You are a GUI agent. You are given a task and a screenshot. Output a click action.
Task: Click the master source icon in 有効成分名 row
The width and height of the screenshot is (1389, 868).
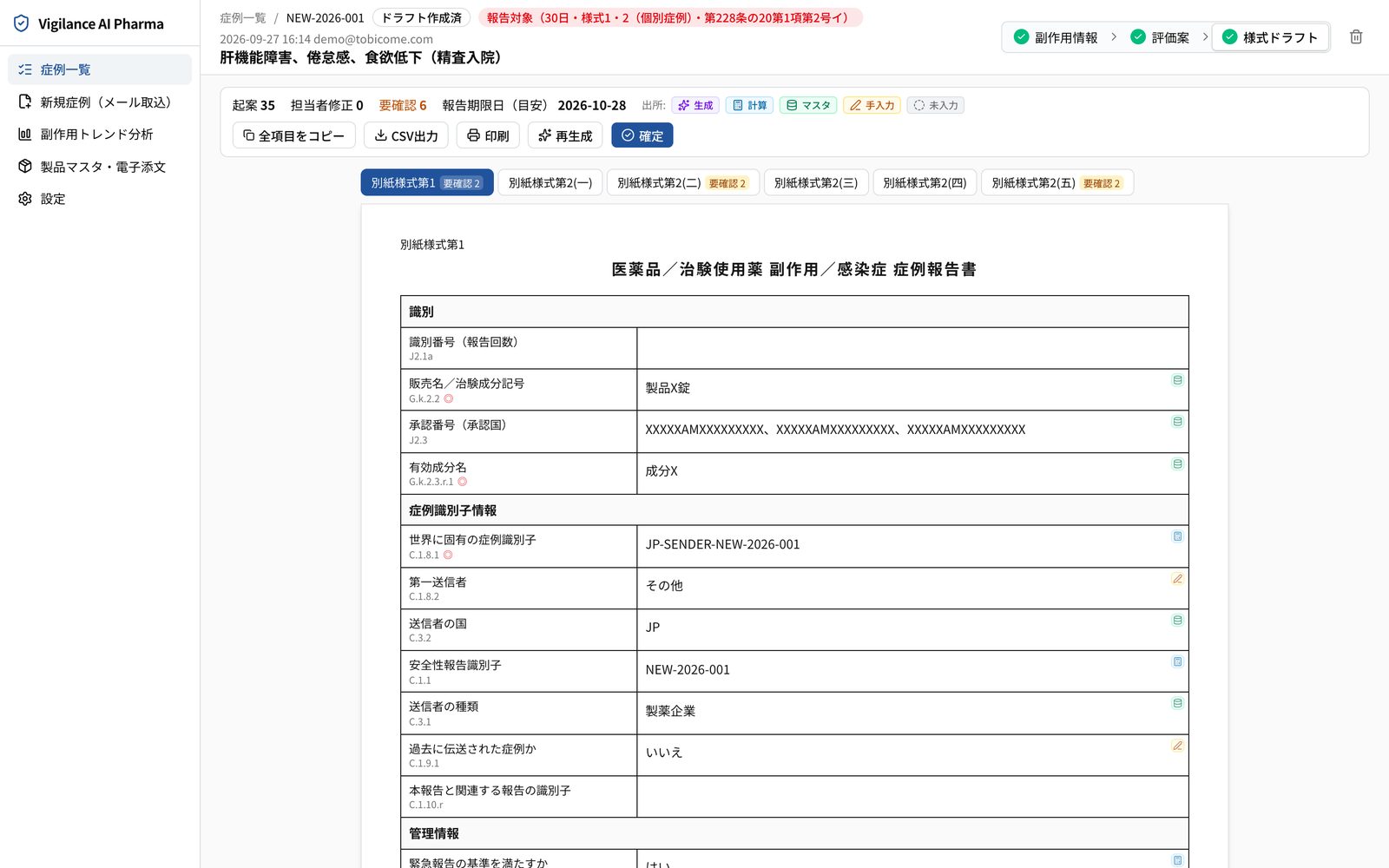click(x=1177, y=464)
